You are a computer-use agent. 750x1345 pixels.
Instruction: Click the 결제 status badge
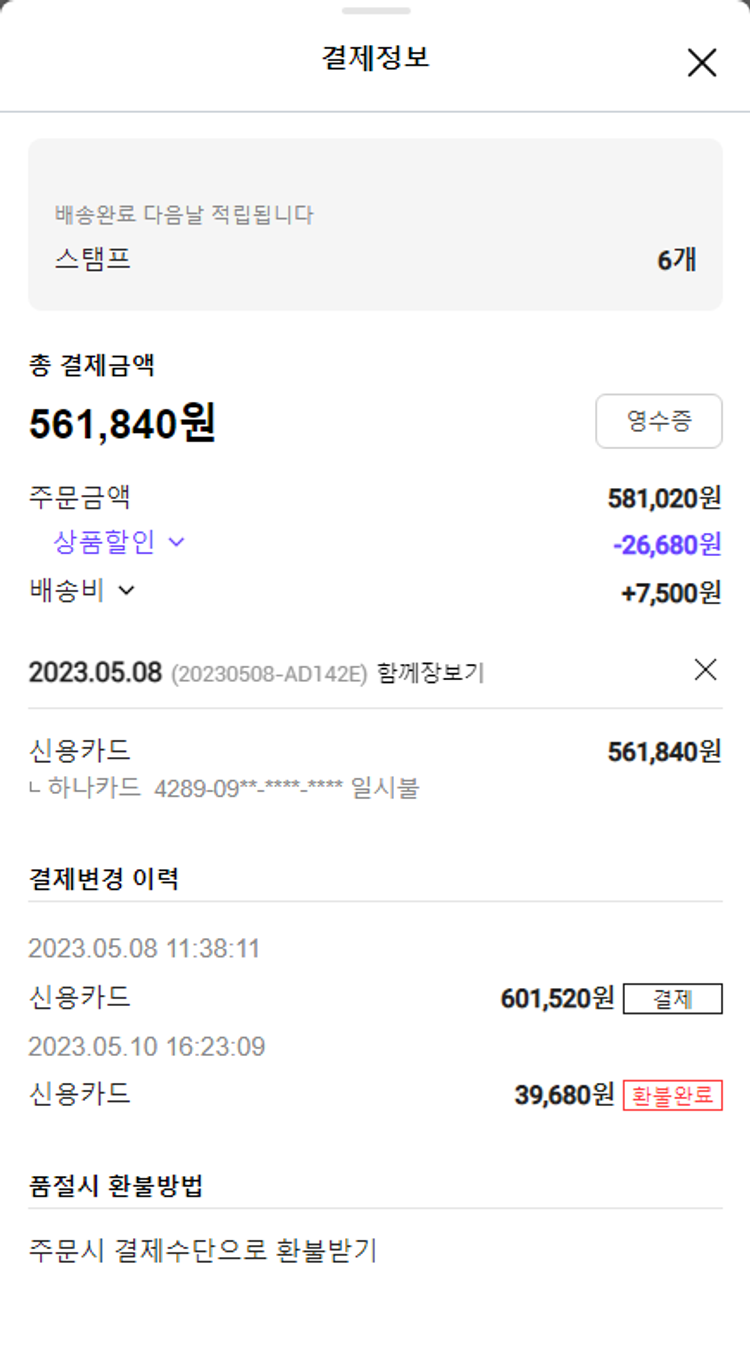pos(672,999)
